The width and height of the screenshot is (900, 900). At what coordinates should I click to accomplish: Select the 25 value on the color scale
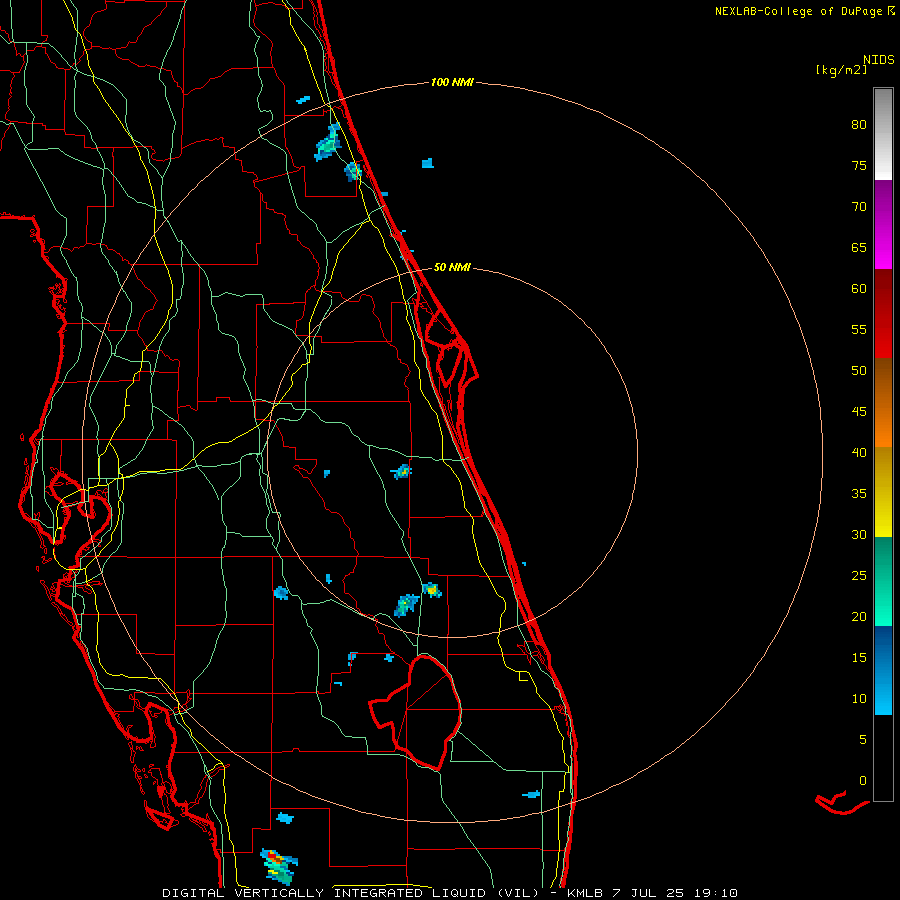[859, 575]
